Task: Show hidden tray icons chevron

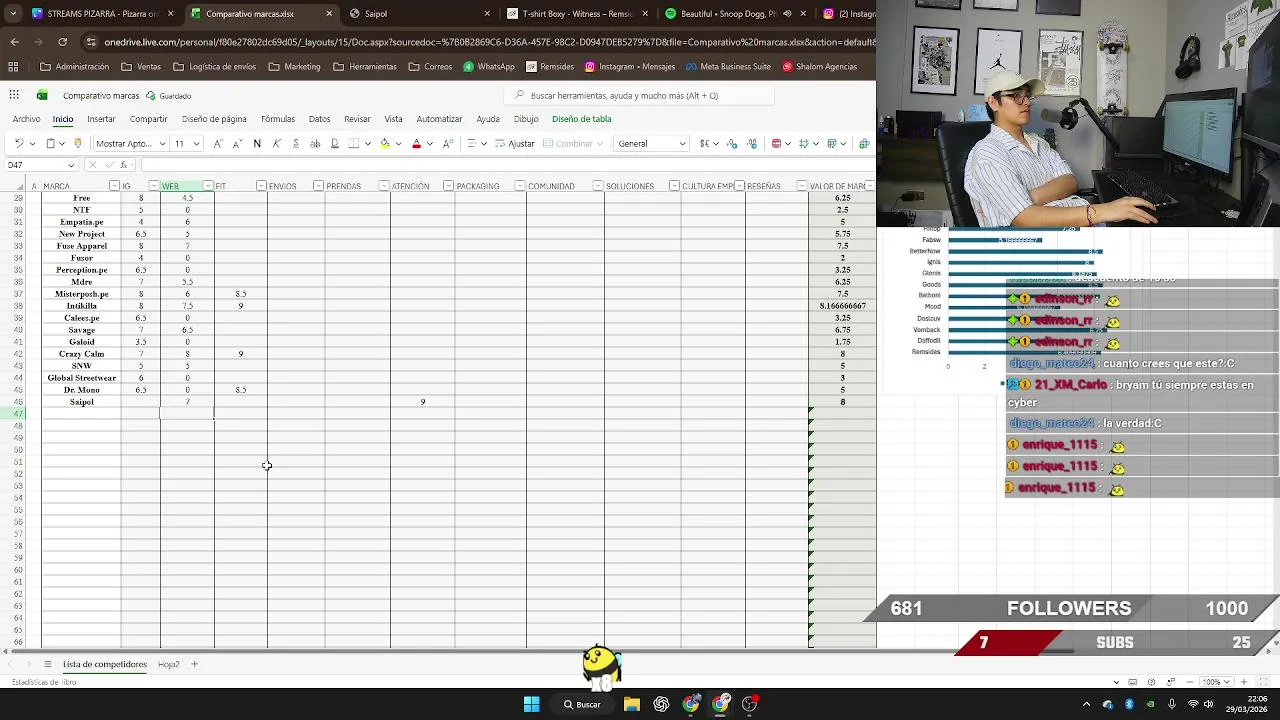Action: 1086,704
